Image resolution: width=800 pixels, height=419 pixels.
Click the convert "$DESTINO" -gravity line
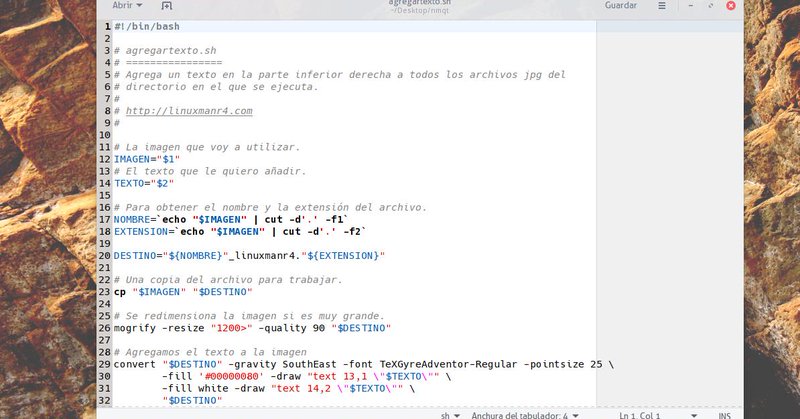pos(364,364)
